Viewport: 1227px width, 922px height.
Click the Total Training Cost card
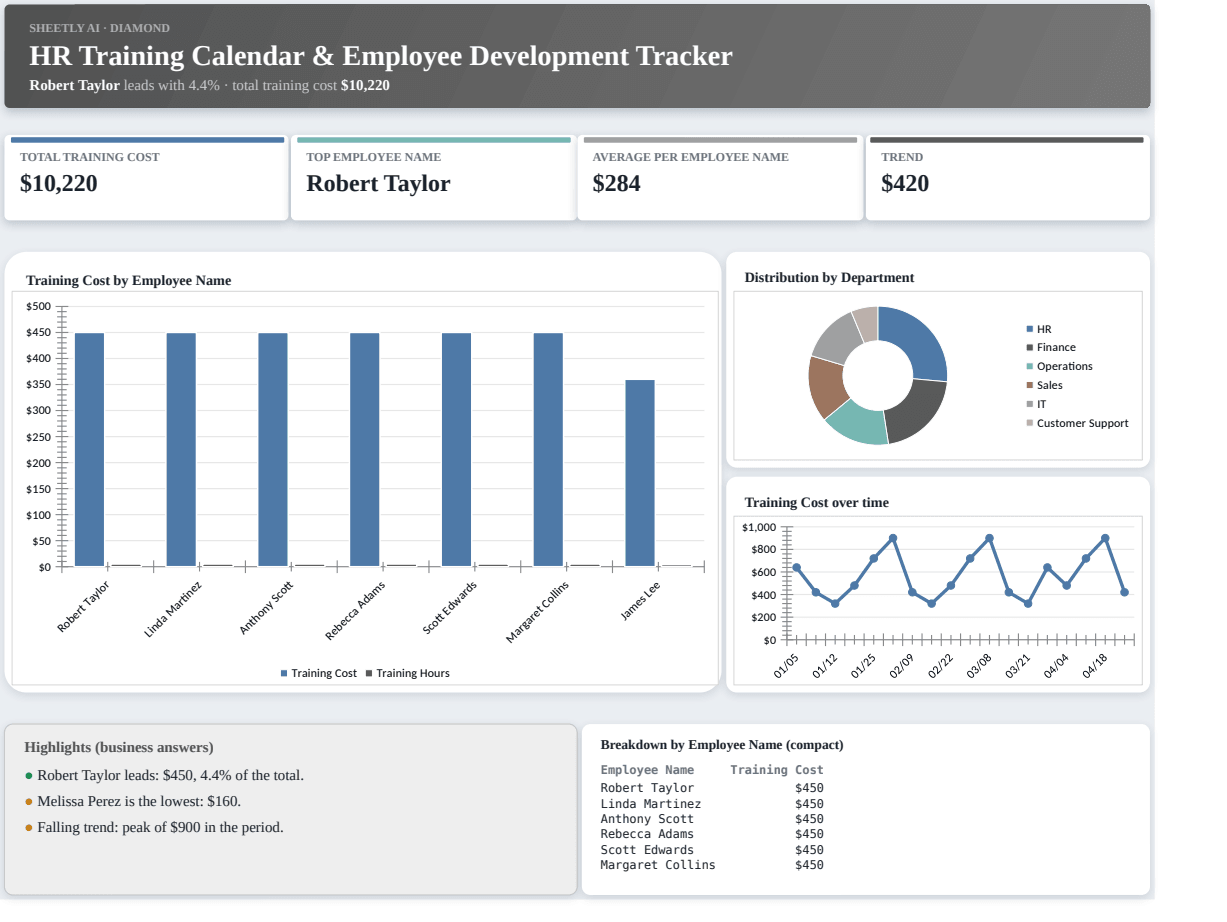point(147,178)
